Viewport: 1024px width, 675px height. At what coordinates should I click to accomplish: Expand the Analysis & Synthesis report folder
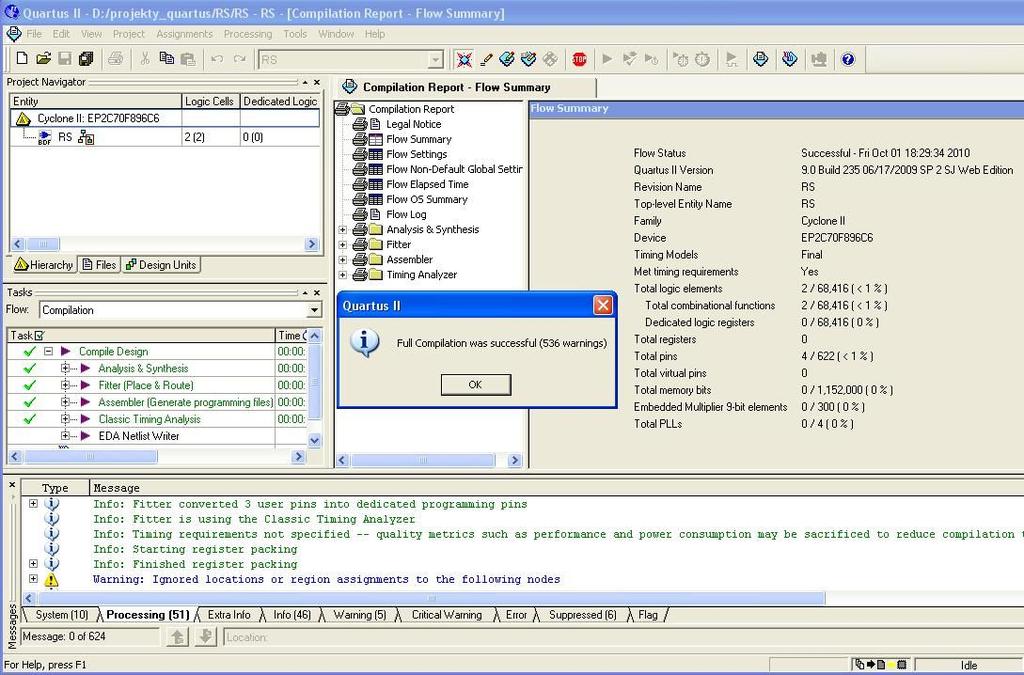(x=342, y=230)
